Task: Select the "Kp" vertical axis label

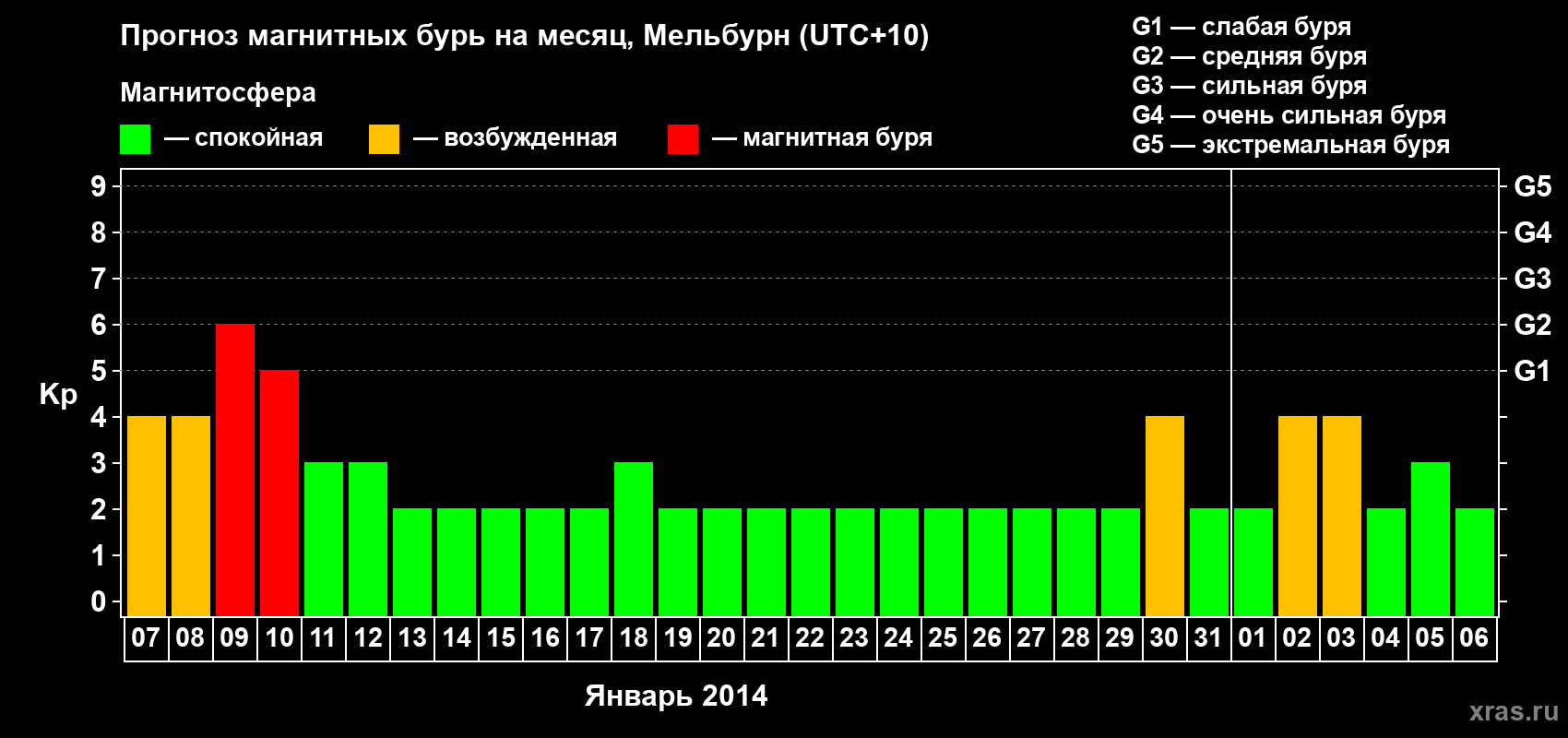Action: [x=58, y=395]
